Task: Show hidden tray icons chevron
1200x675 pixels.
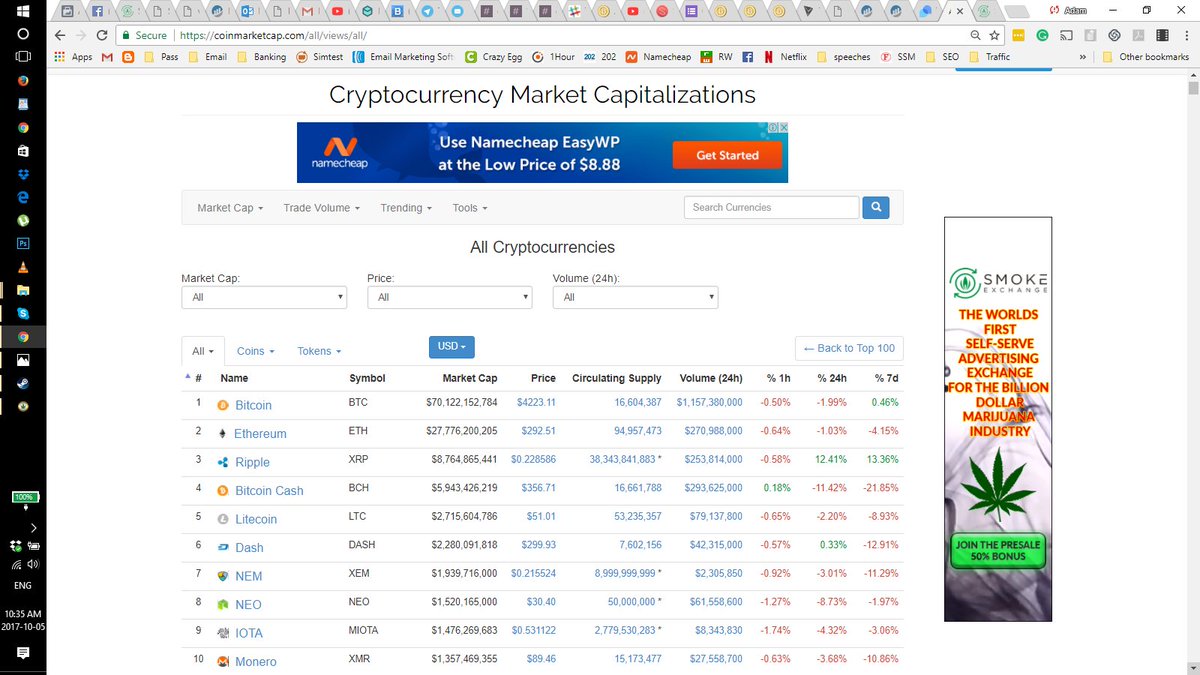Action: pyautogui.click(x=33, y=527)
